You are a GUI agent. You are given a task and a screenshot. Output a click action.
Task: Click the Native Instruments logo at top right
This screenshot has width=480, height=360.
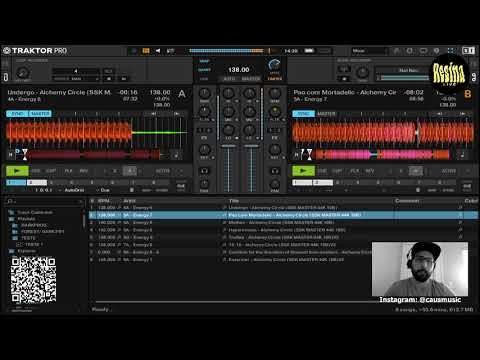click(x=468, y=51)
